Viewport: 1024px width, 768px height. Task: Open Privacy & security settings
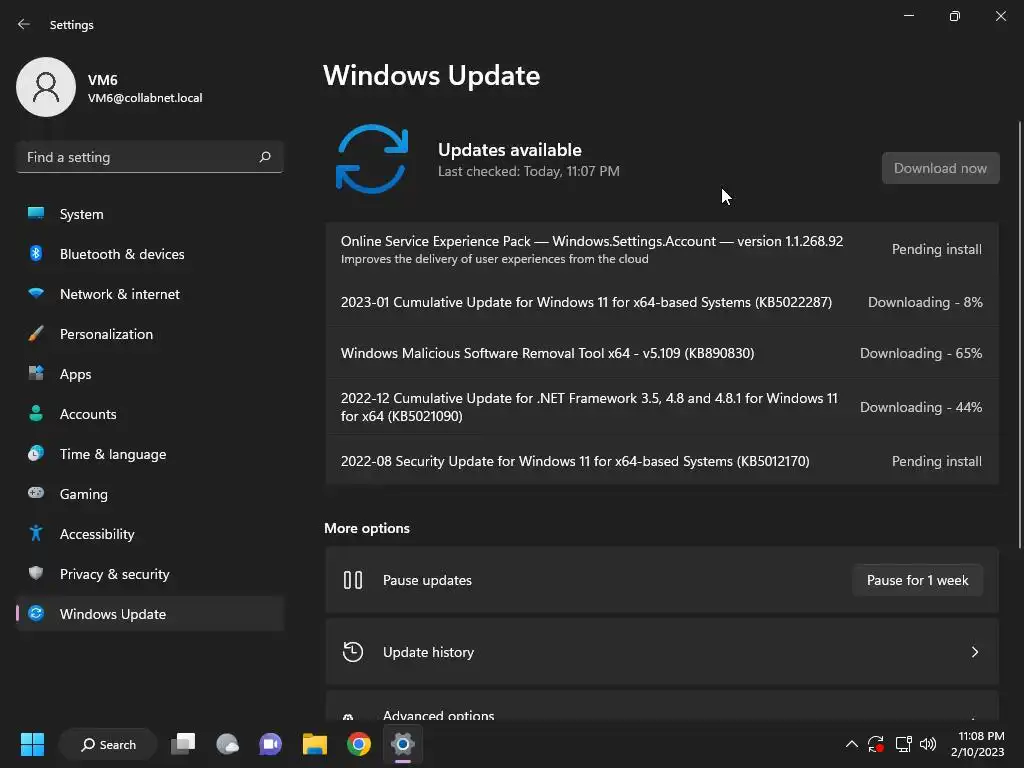click(x=150, y=574)
